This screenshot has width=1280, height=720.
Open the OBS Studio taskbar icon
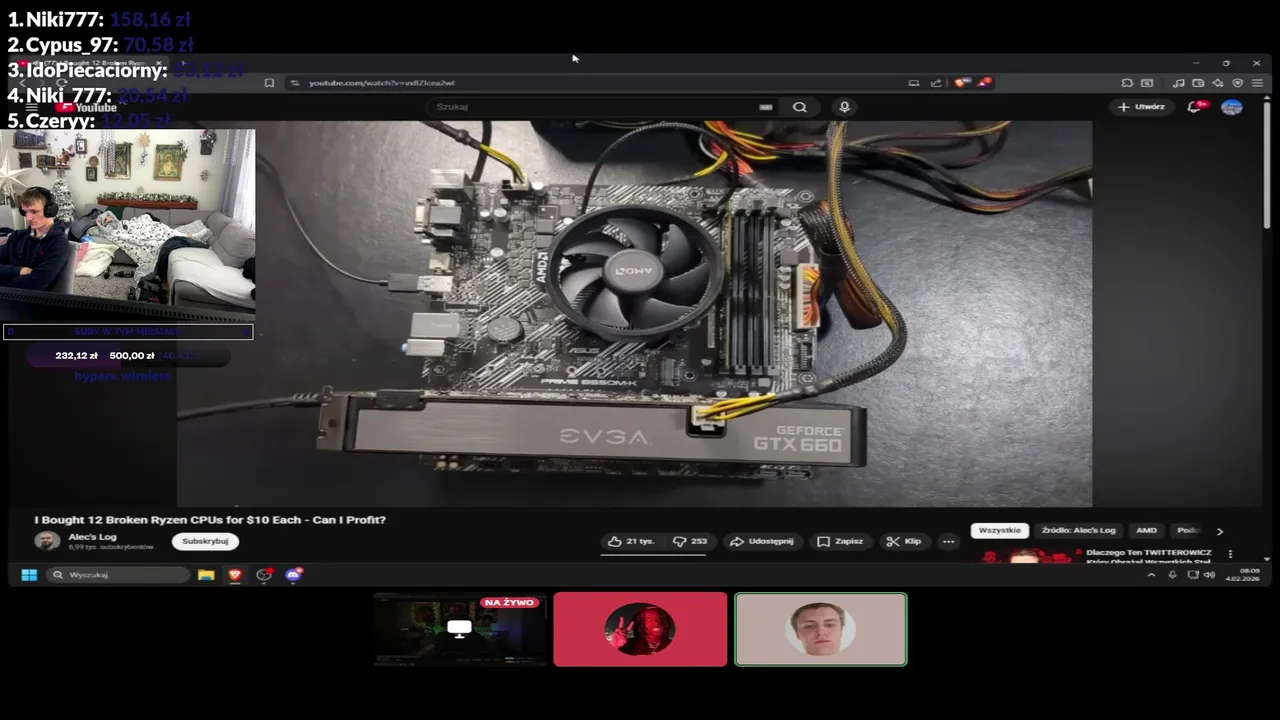tap(264, 575)
